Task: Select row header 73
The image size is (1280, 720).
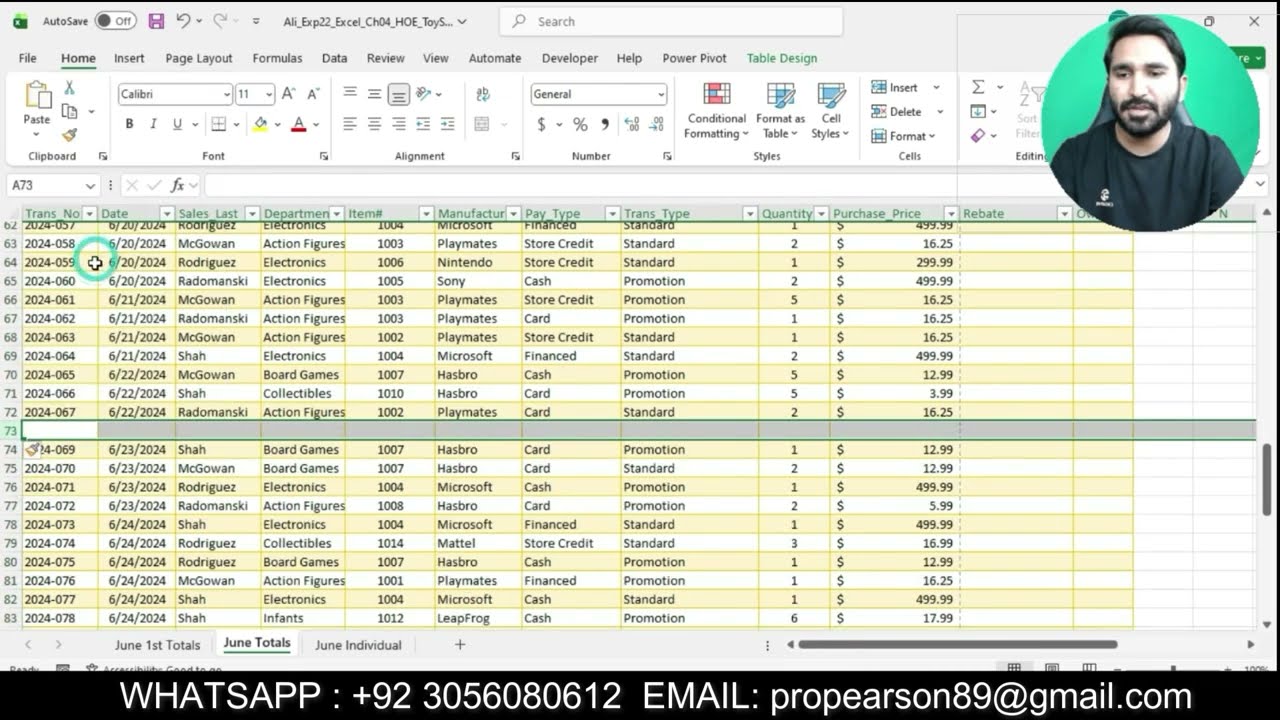Action: click(11, 431)
